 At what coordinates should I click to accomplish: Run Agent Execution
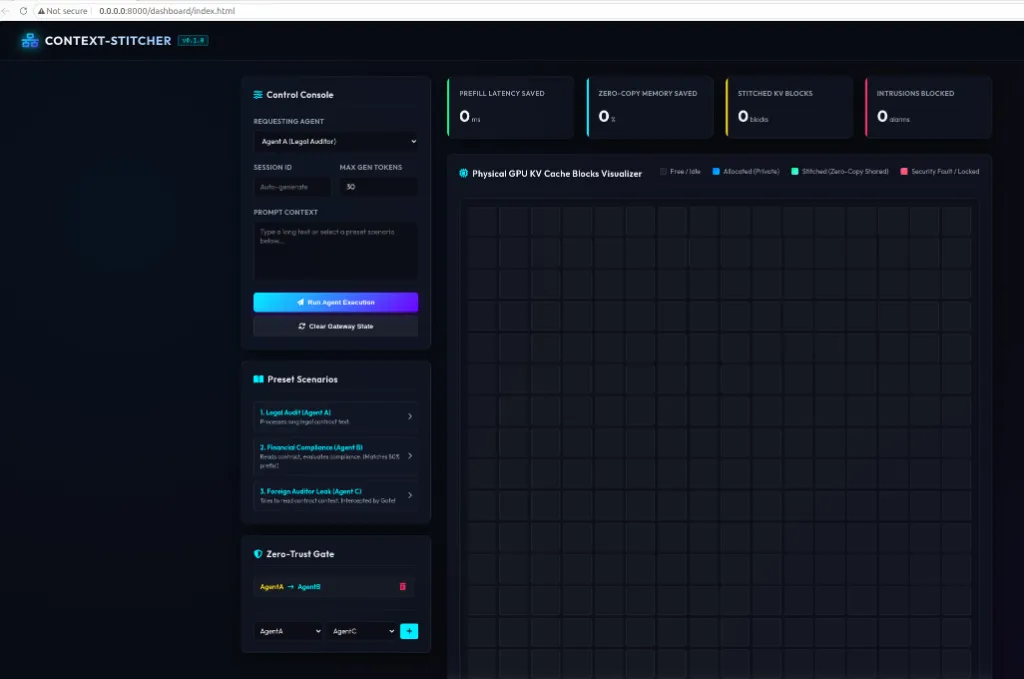click(336, 302)
